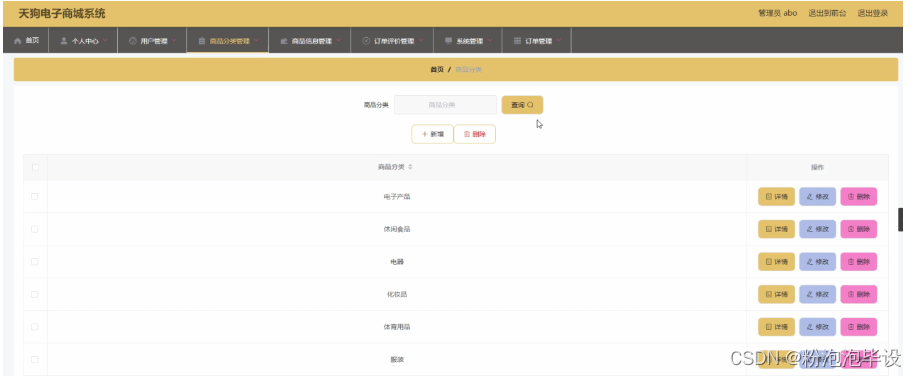Expand the 系统管理 dropdown arrow

[490, 41]
